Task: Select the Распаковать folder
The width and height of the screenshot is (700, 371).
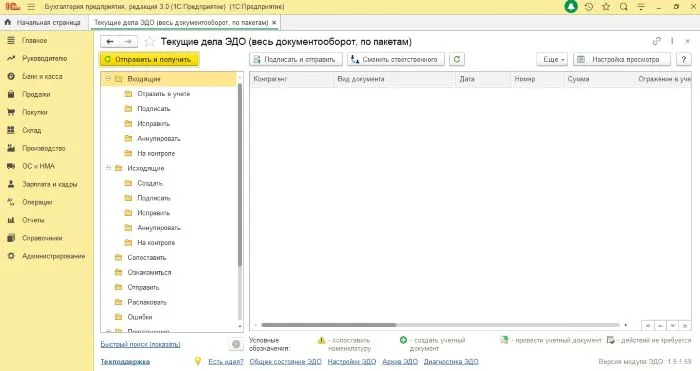Action: point(147,302)
